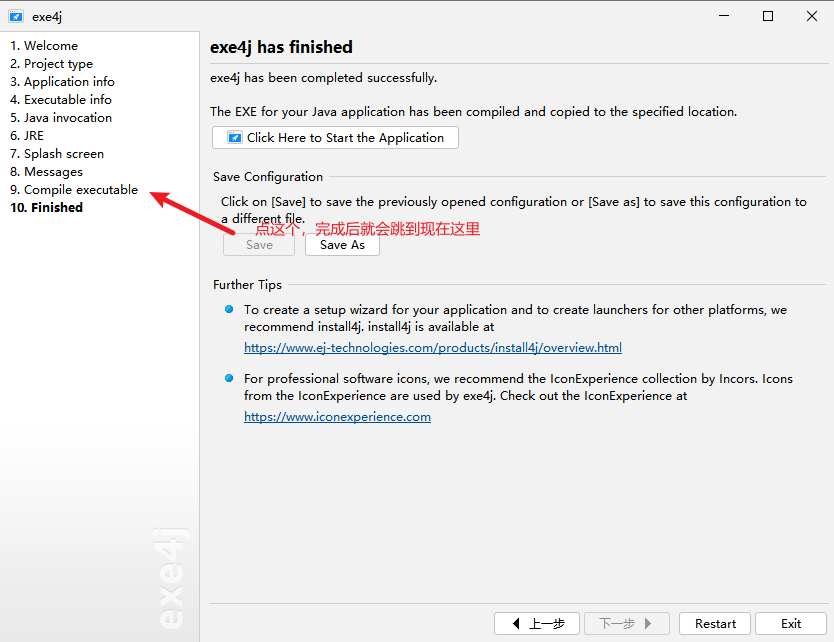Open the iconexperience.com link

click(x=337, y=417)
